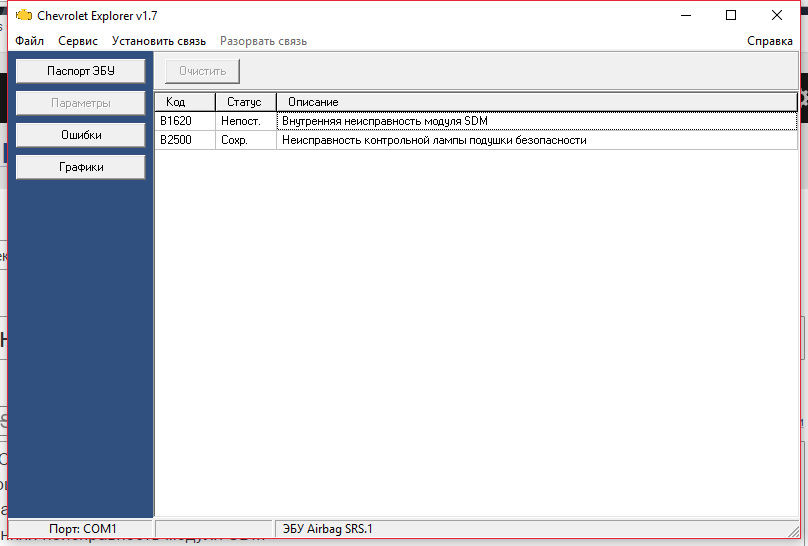Click the greyed Разорвать связь menu item
Viewport: 808px width, 546px height.
pos(263,41)
